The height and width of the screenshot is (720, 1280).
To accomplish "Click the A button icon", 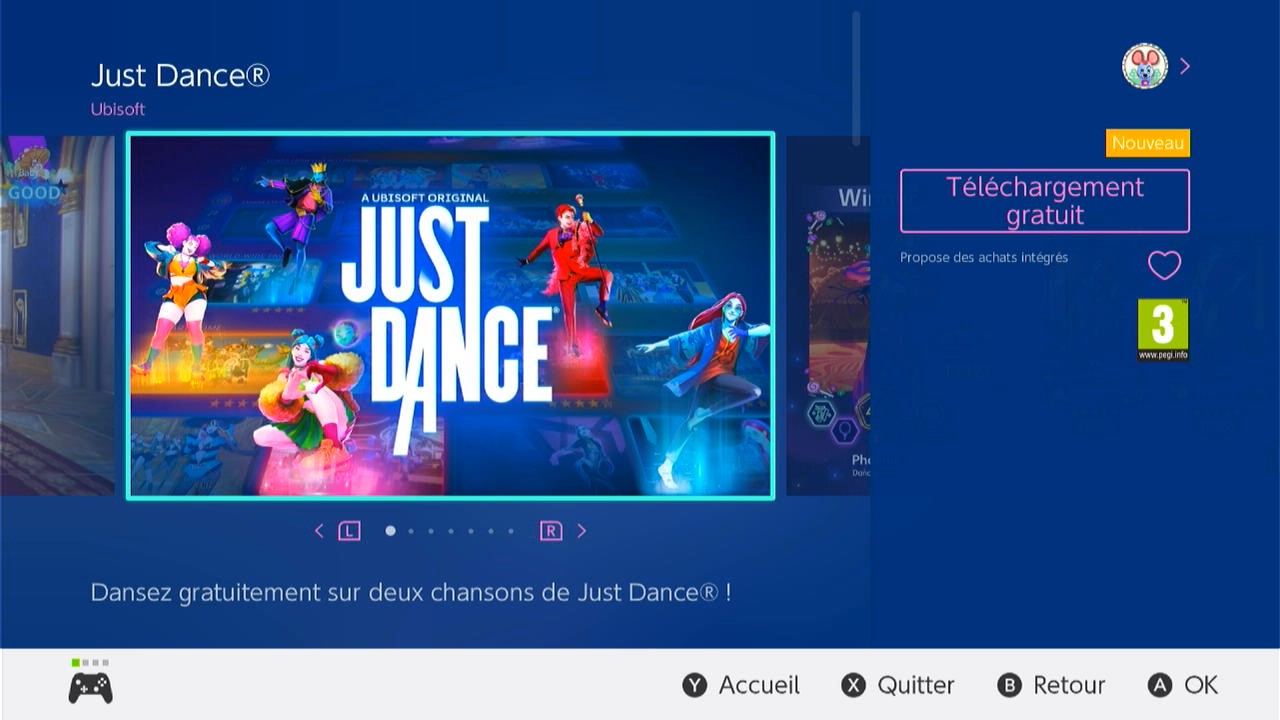I will click(x=1160, y=685).
